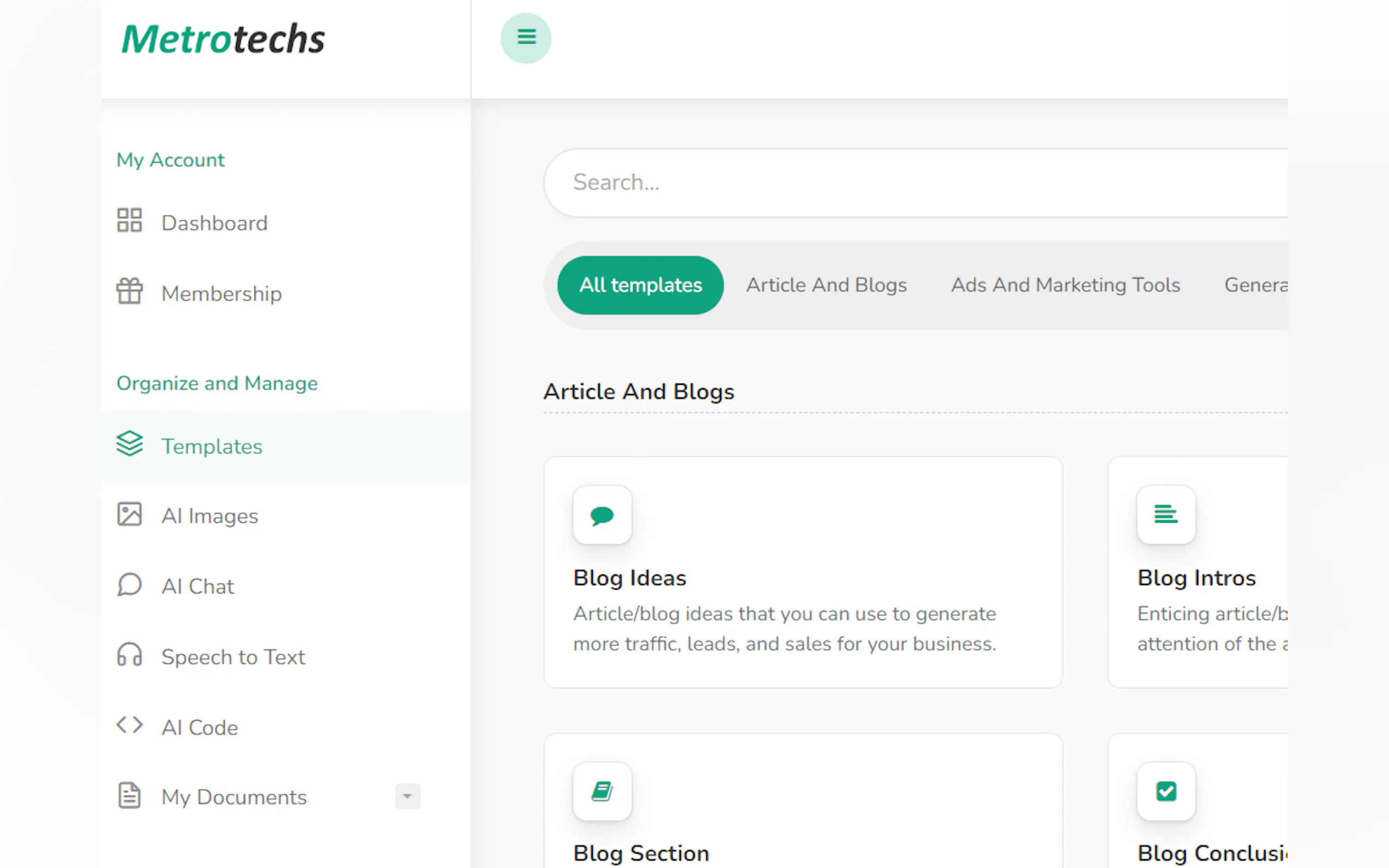Expand the My Documents dropdown arrow

(407, 796)
